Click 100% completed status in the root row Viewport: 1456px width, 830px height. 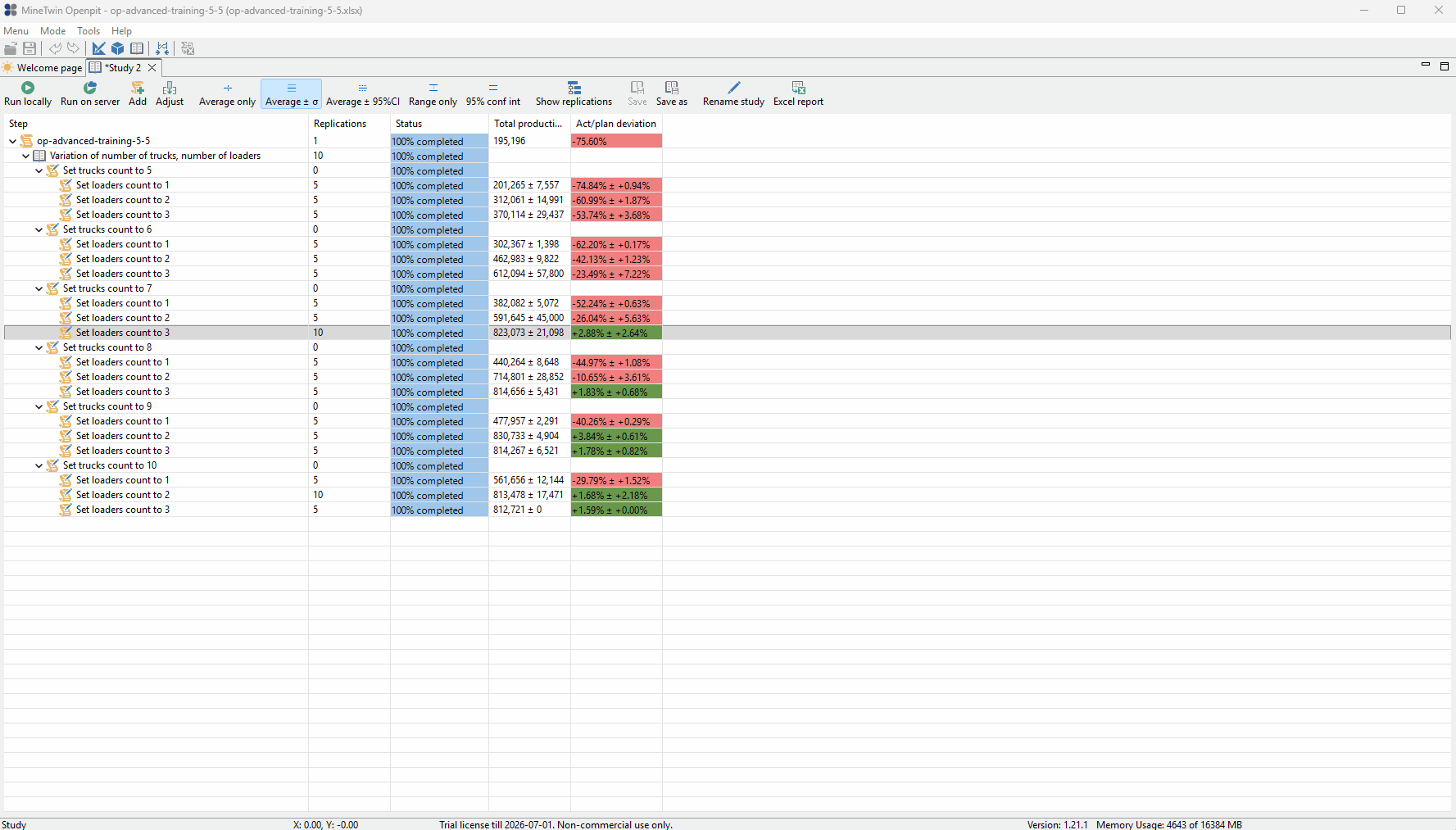pyautogui.click(x=439, y=141)
